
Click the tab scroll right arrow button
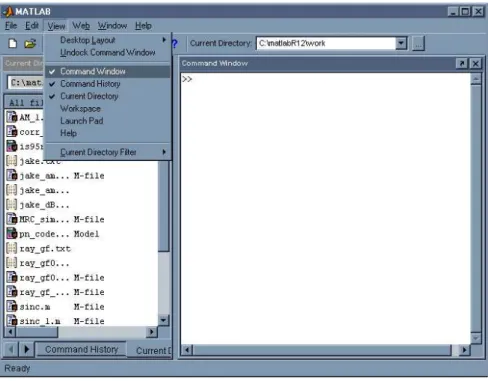pyautogui.click(x=26, y=349)
